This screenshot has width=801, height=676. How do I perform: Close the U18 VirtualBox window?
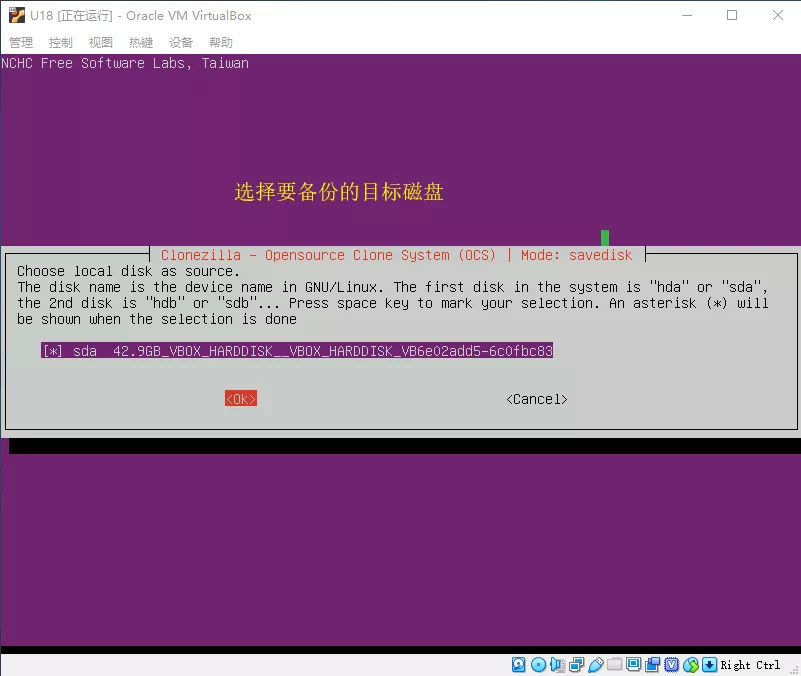pos(778,15)
